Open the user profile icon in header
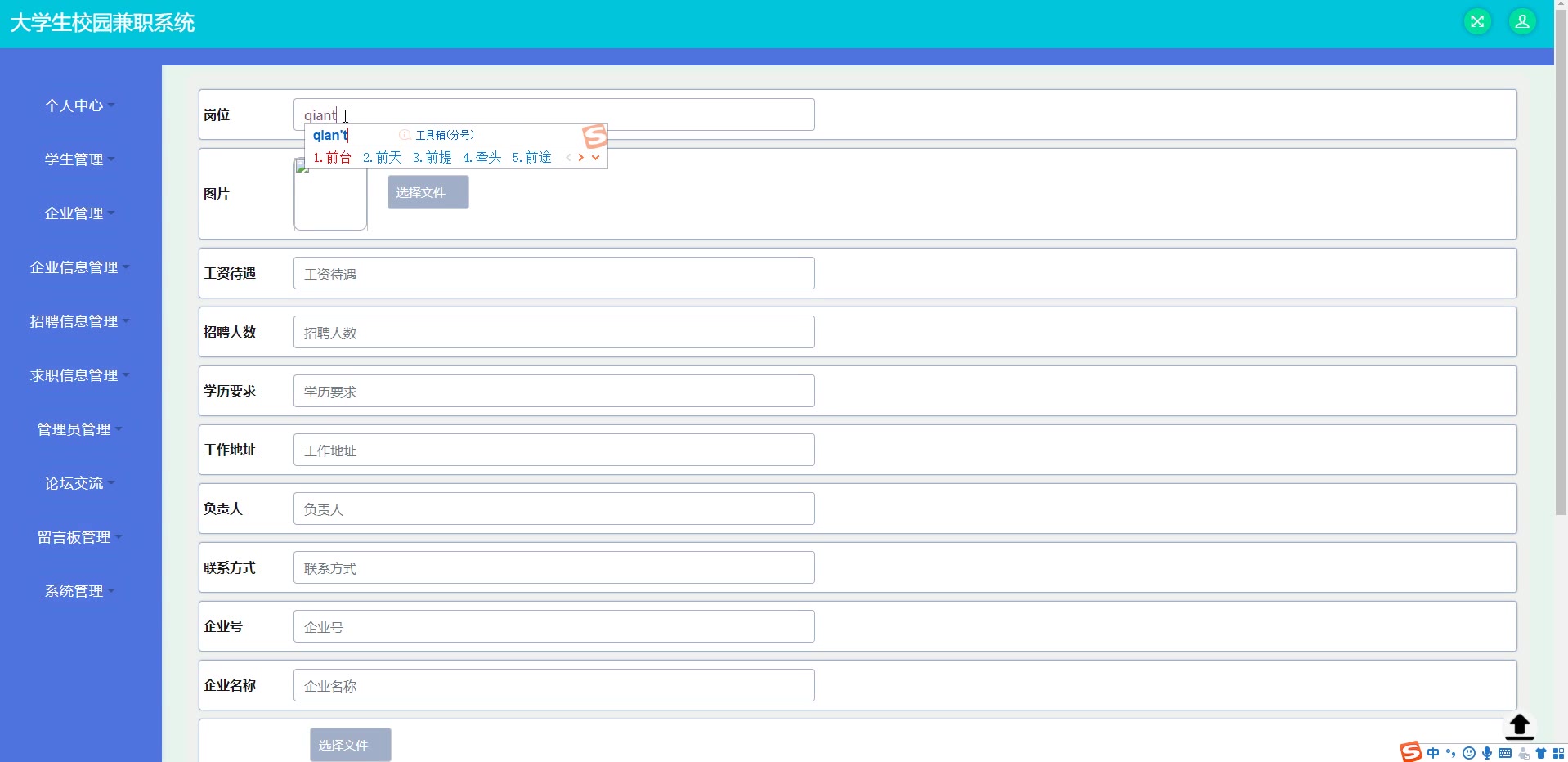1568x762 pixels. point(1522,22)
